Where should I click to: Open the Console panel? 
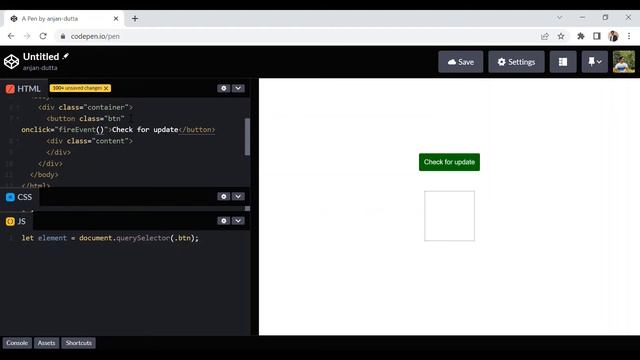[x=17, y=343]
